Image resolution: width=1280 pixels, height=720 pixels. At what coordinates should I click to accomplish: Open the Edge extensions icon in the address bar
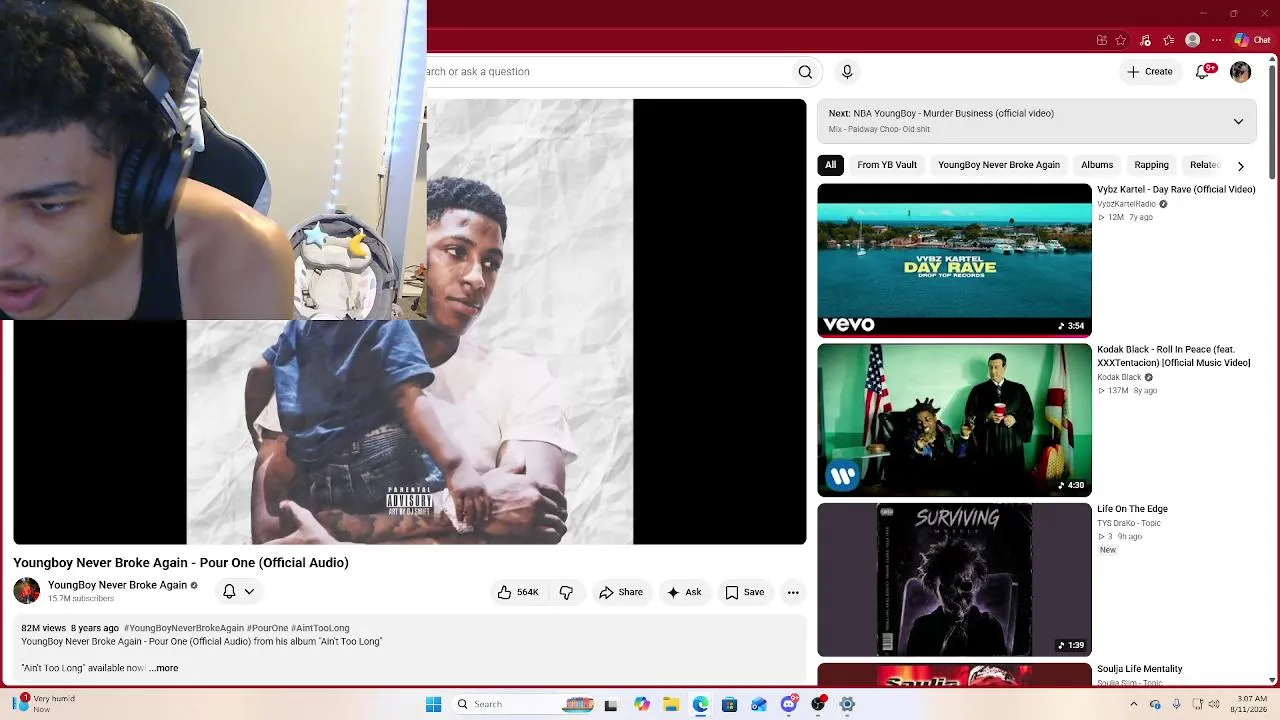point(1102,40)
